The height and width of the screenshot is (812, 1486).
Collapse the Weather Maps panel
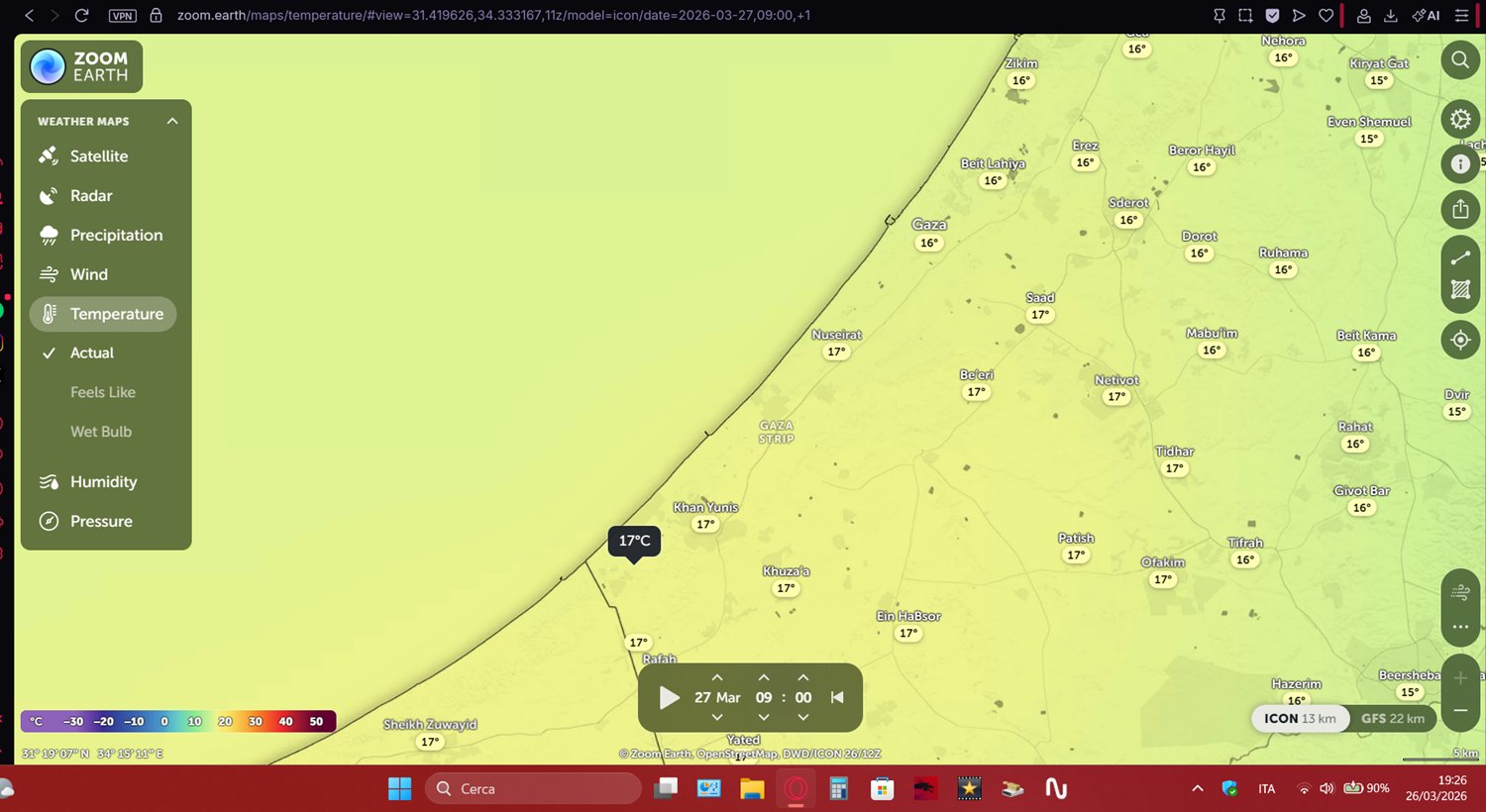[172, 121]
